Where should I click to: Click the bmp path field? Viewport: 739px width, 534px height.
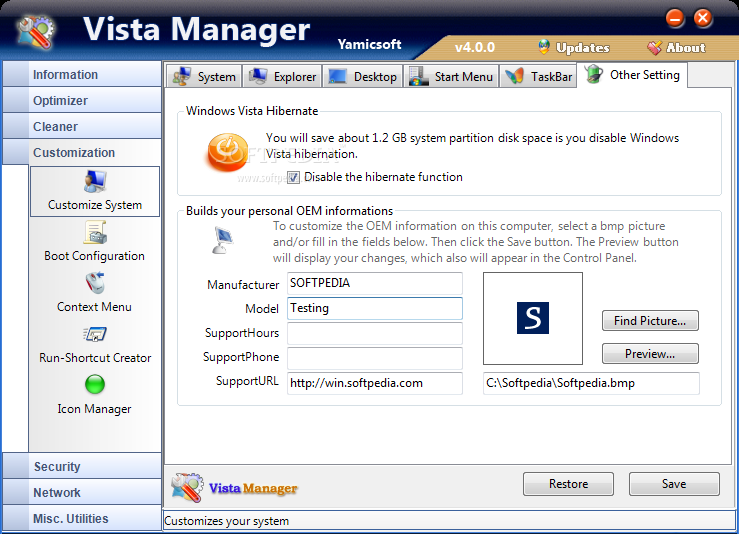591,383
